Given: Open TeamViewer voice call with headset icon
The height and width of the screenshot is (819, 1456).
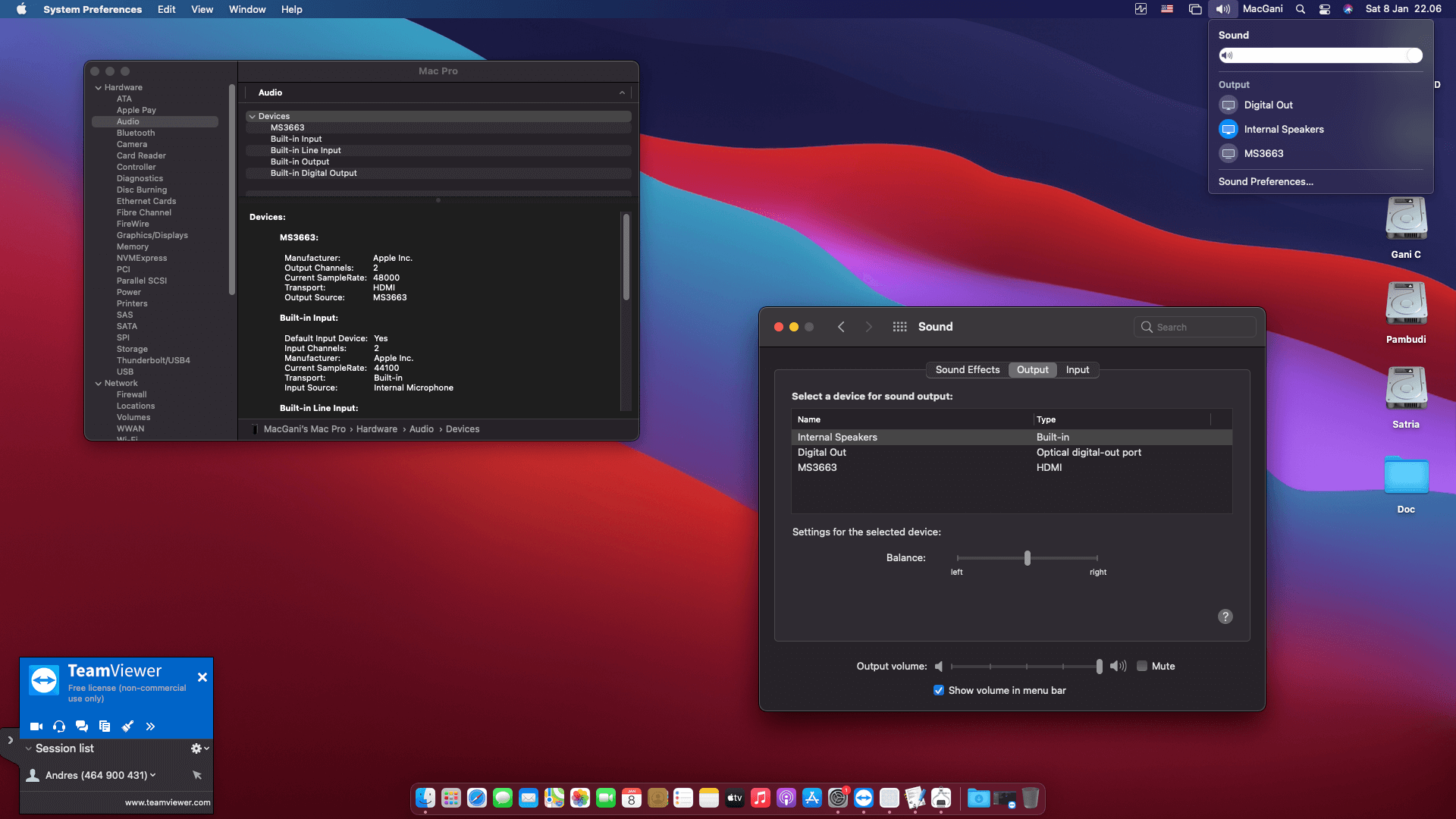Looking at the screenshot, I should (58, 726).
